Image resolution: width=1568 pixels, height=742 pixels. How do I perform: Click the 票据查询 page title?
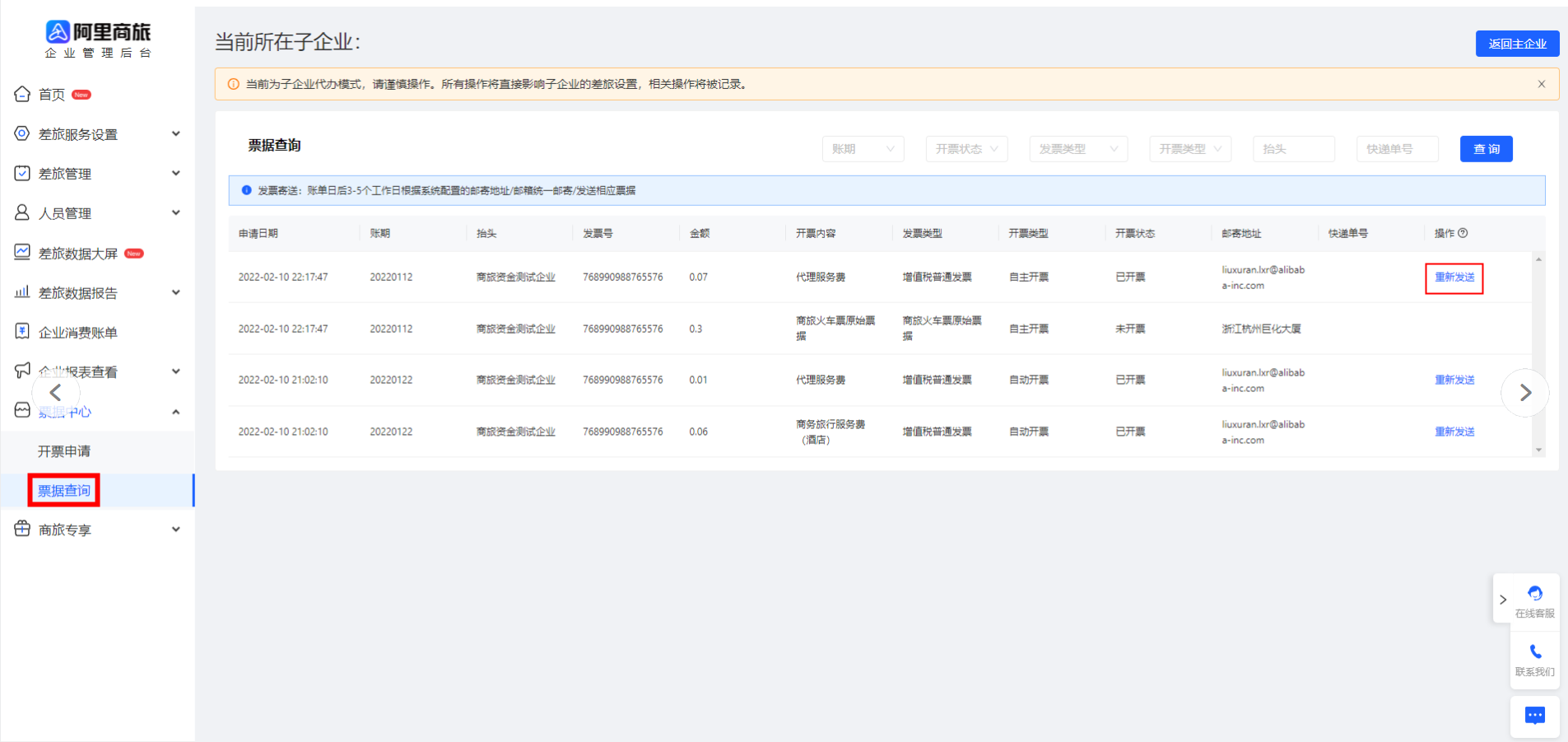(275, 145)
